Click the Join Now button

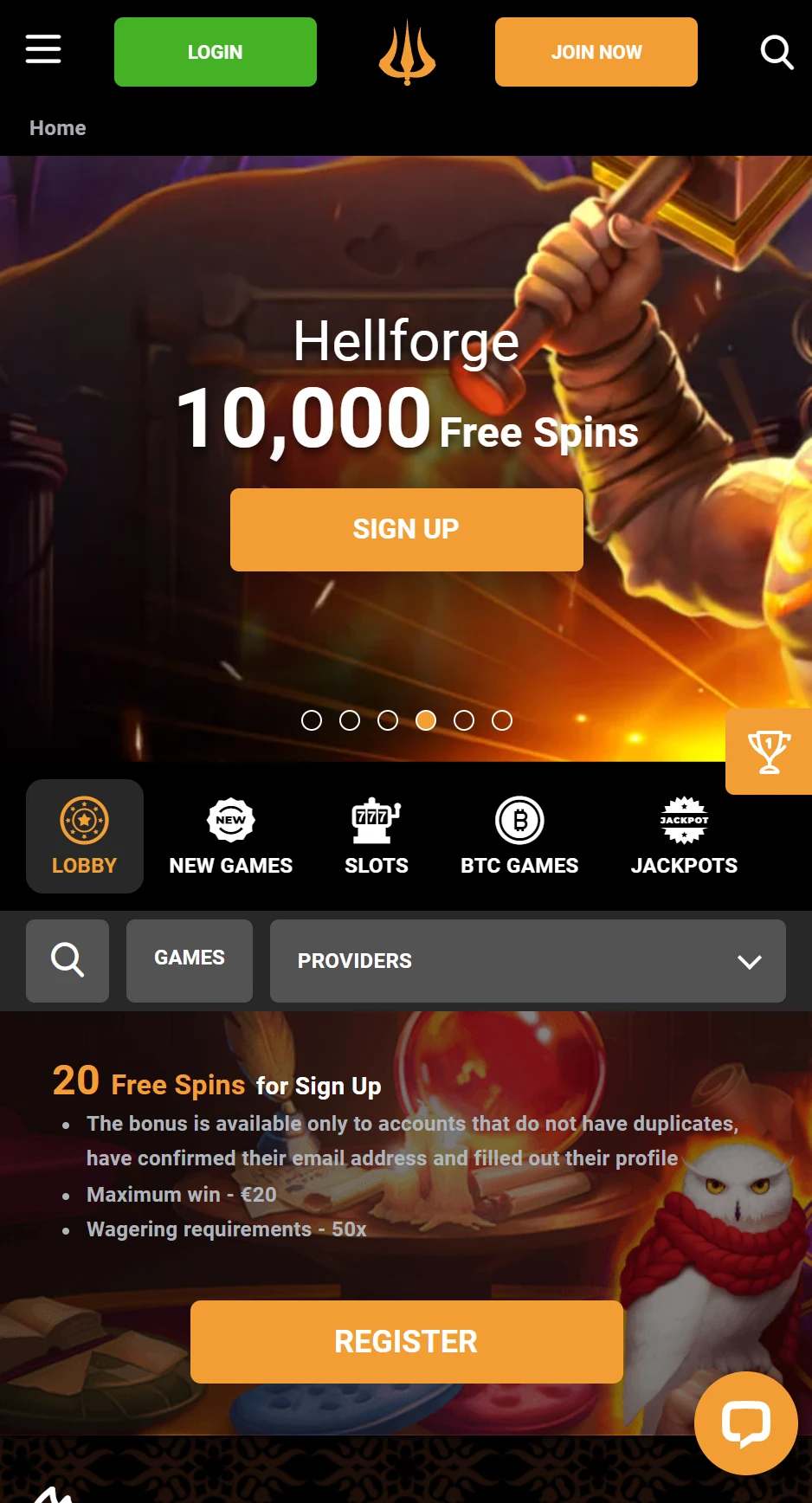(596, 52)
